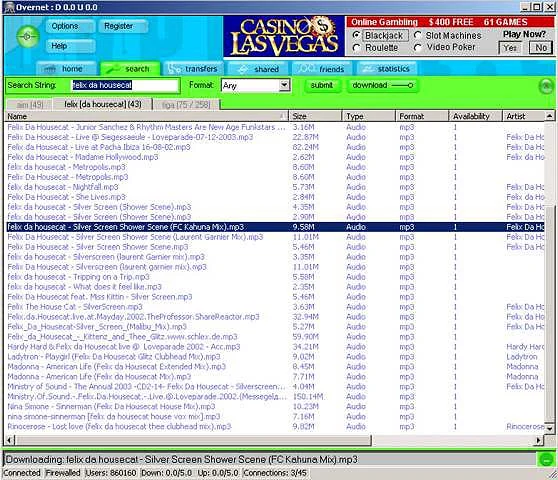Select 'Felix The House Cat - SilverScreen.mp3' row
558x480 pixels.
pos(275,307)
